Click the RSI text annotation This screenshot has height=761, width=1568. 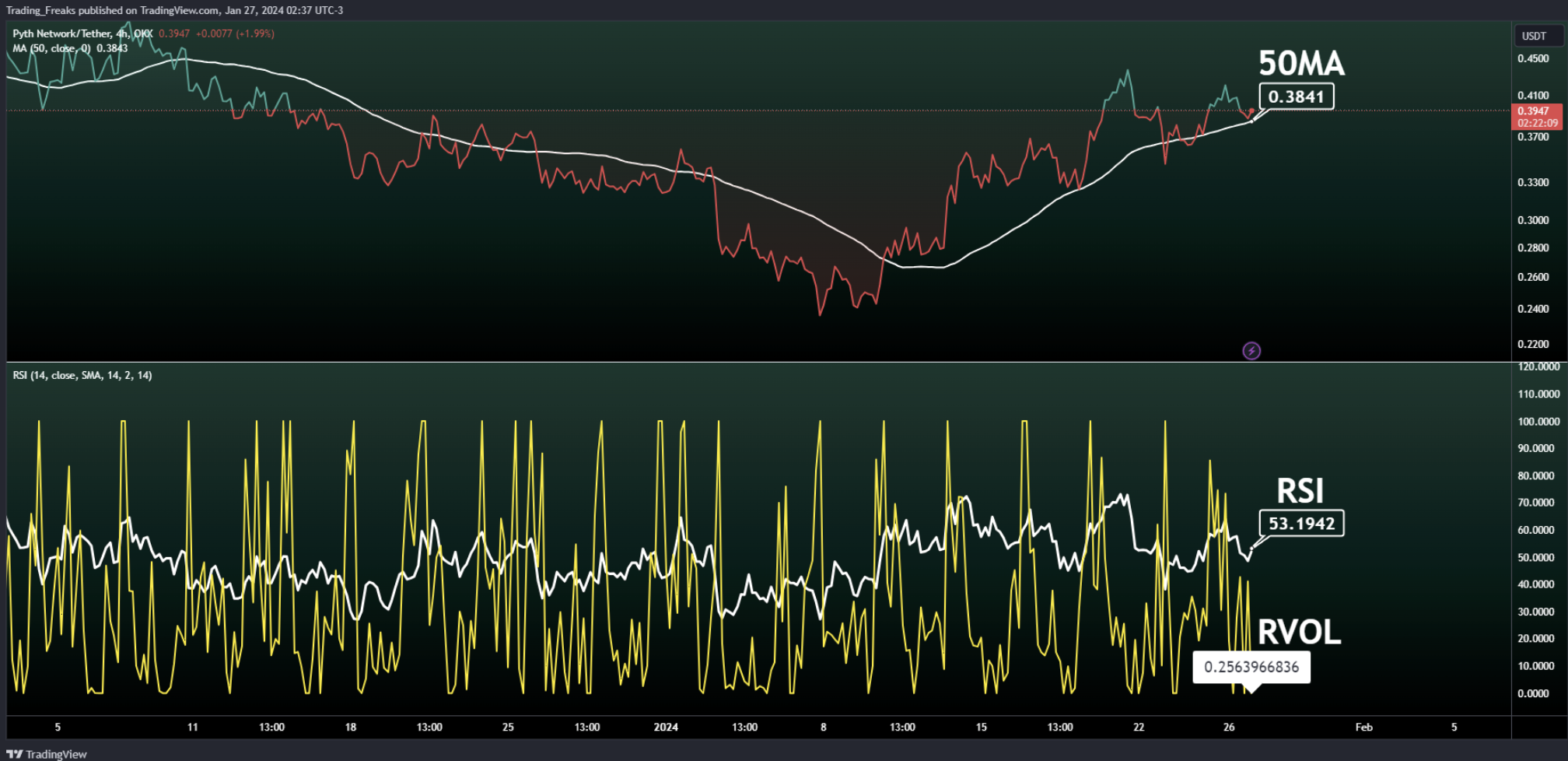(x=1300, y=491)
